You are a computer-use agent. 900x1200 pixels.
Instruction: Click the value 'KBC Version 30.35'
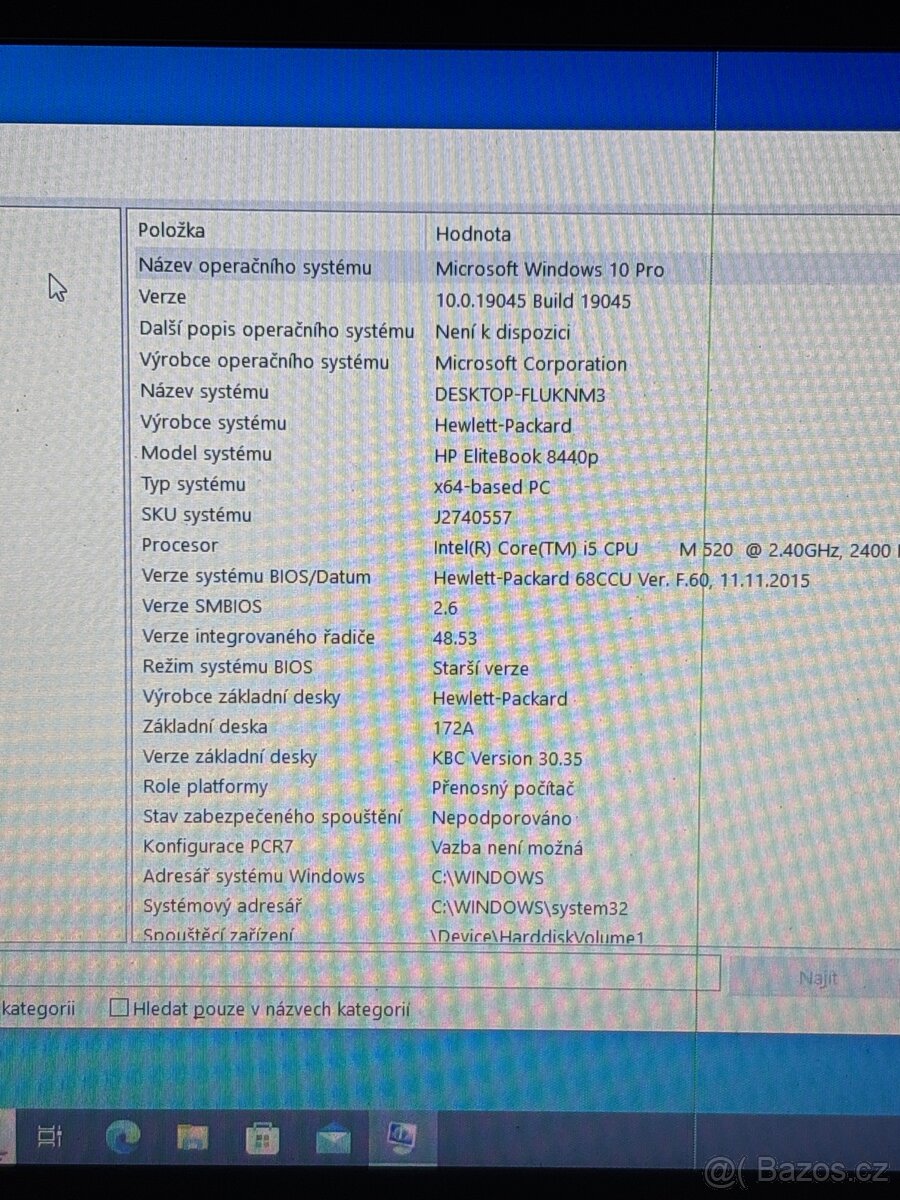point(507,758)
